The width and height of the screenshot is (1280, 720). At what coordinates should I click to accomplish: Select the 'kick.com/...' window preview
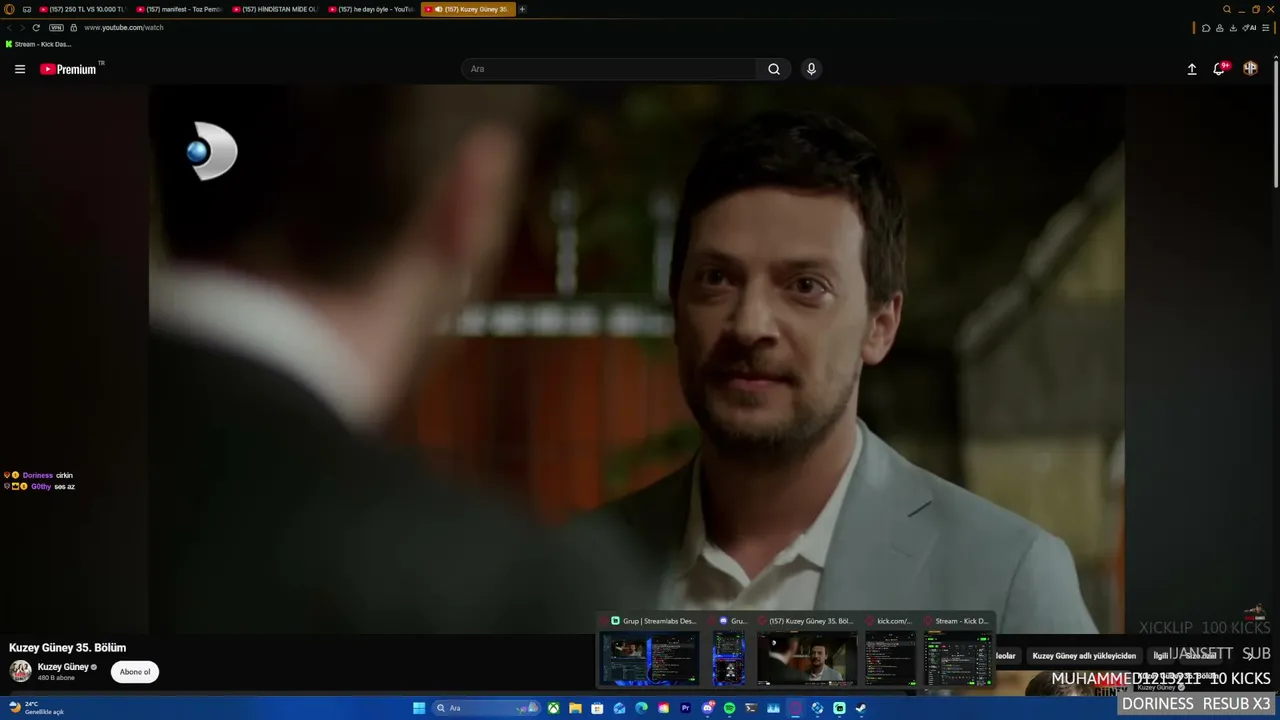click(x=890, y=650)
